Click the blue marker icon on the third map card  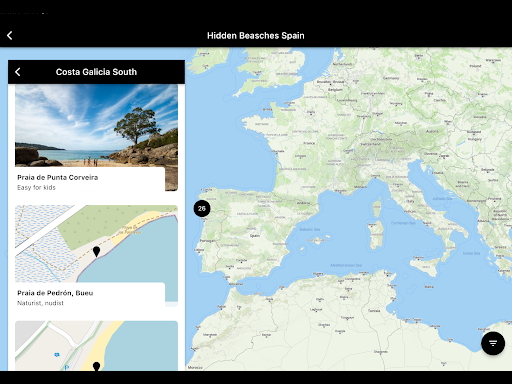(57, 355)
